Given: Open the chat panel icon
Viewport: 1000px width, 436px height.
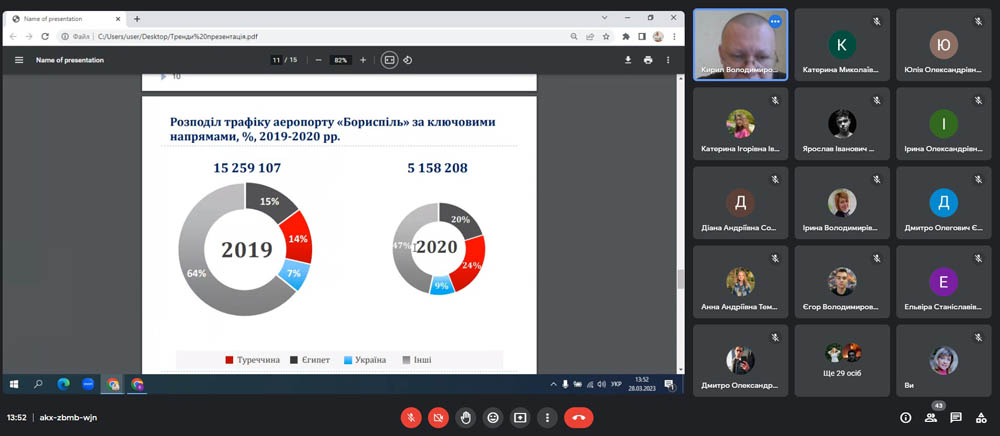Looking at the screenshot, I should 956,417.
